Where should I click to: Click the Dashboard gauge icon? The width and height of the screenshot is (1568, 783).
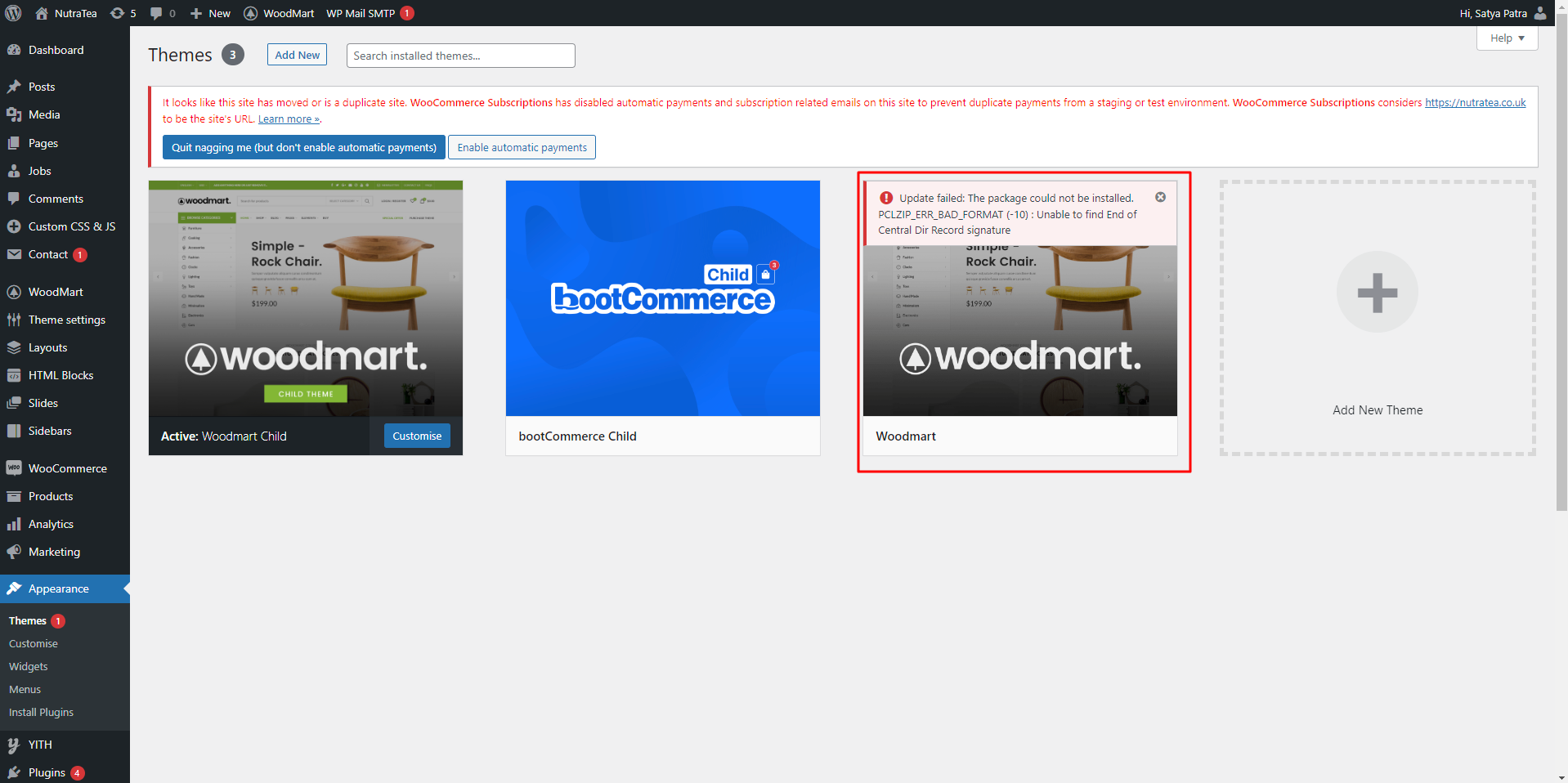14,50
